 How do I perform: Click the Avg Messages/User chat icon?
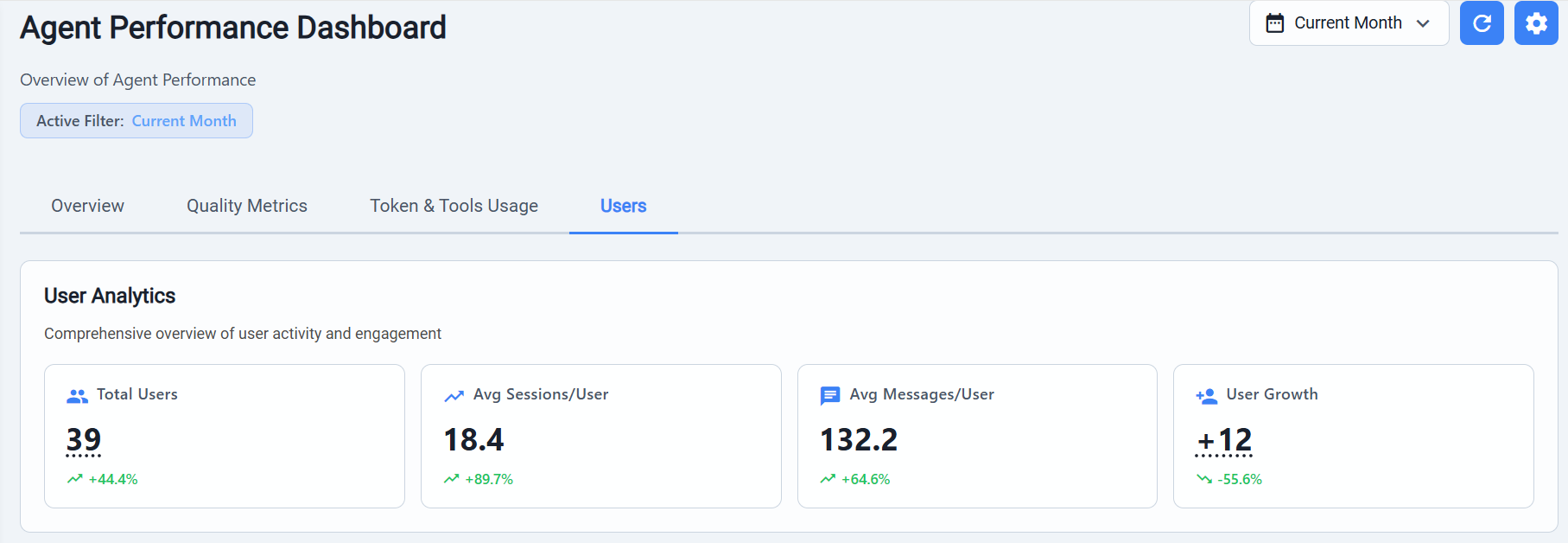pos(830,396)
